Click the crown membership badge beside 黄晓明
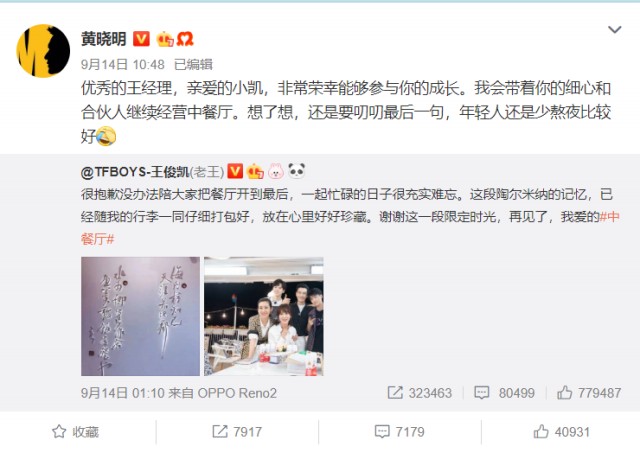The height and width of the screenshot is (453, 640). pyautogui.click(x=165, y=39)
